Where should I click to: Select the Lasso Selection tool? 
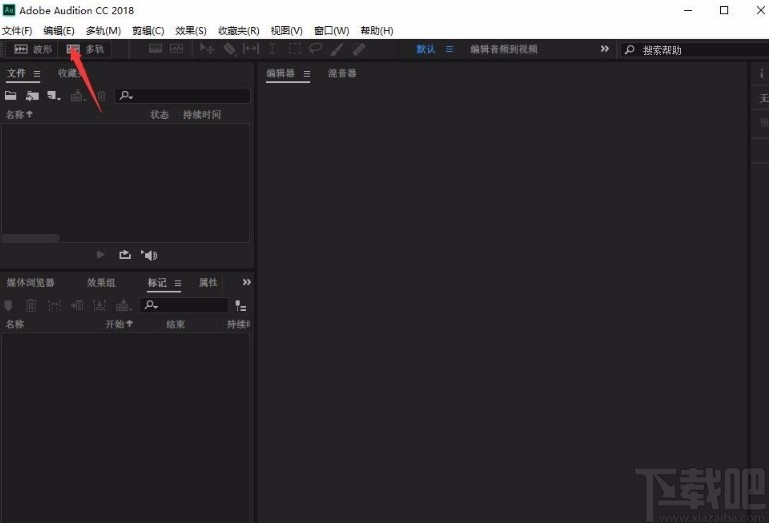click(x=315, y=49)
